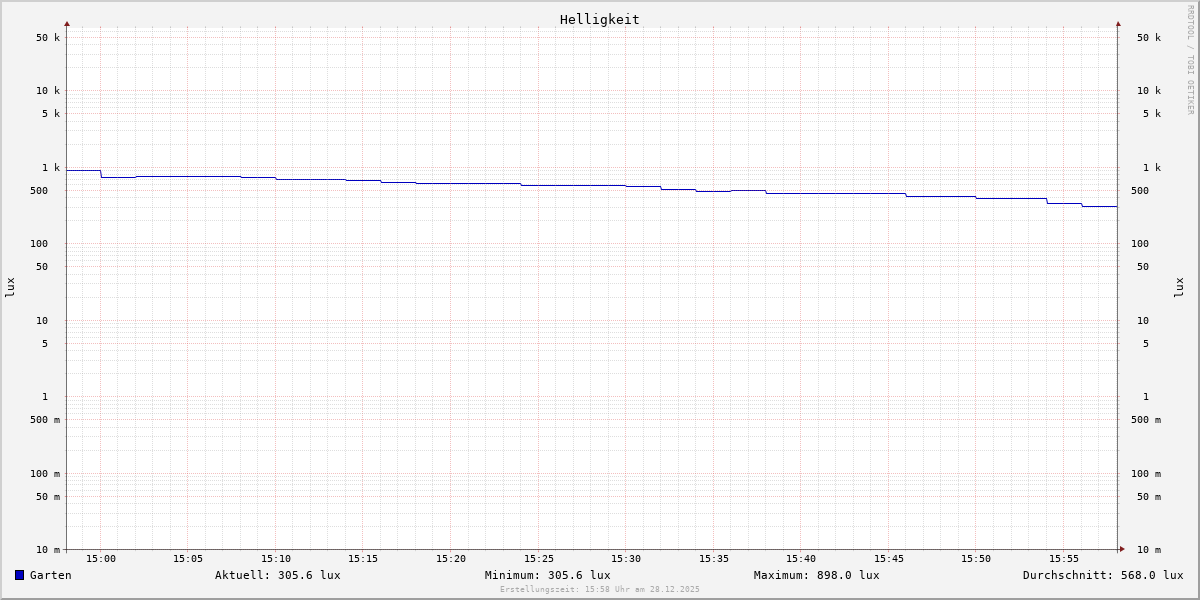Click the left y-axis lux label
Image resolution: width=1200 pixels, height=600 pixels.
click(10, 287)
